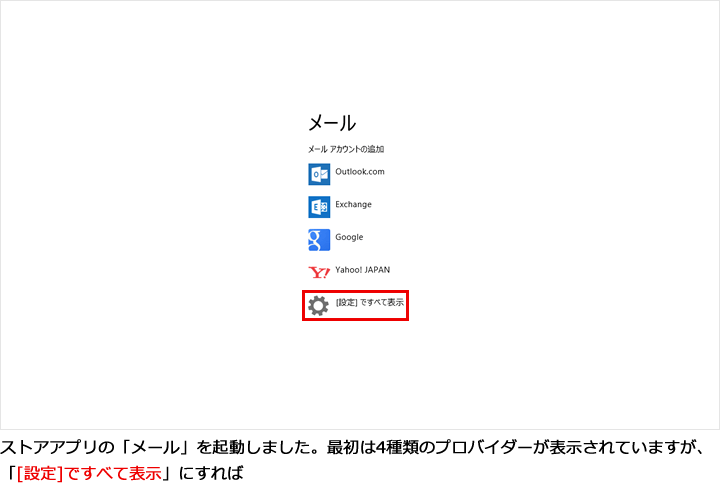This screenshot has height=483, width=720.
Task: Select the Outlook.com account label
Action: [360, 172]
